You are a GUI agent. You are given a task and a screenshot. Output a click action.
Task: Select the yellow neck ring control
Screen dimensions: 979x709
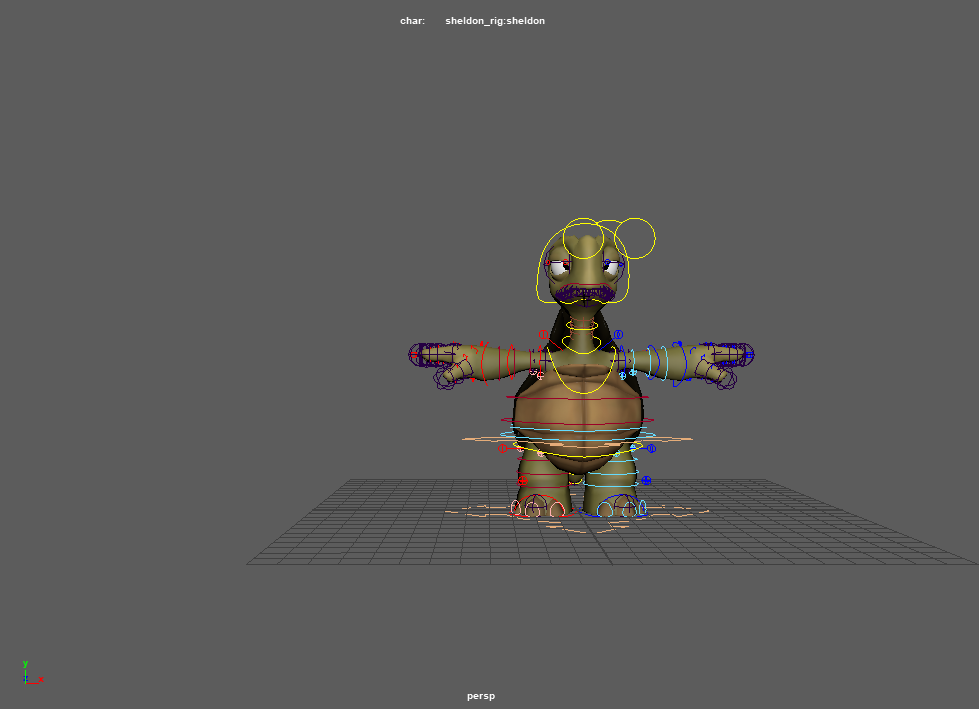(581, 324)
